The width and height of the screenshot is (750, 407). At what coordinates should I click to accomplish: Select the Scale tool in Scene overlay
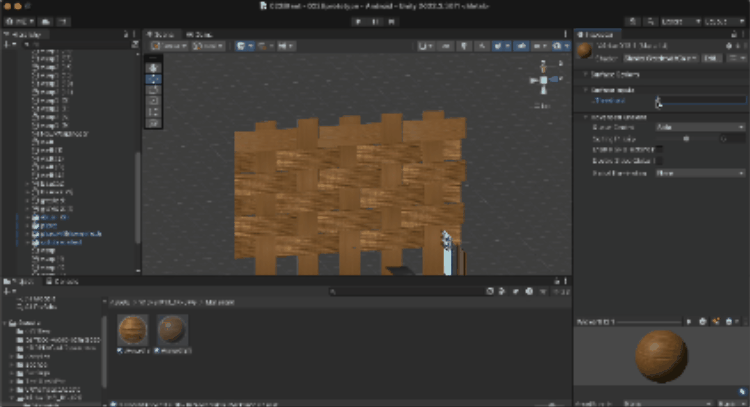(x=154, y=101)
